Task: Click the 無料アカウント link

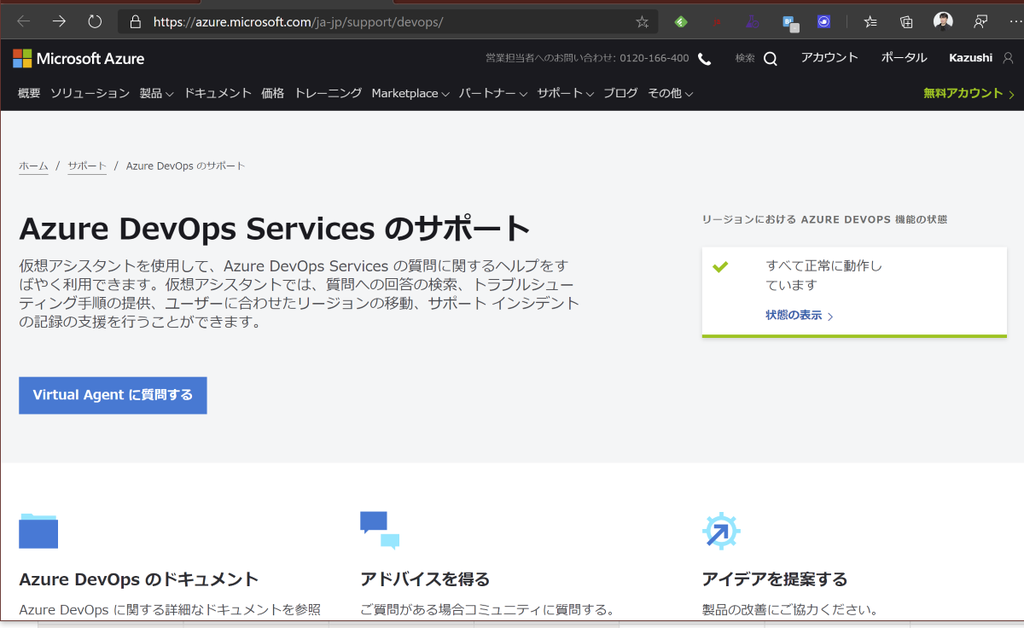Action: (x=968, y=93)
